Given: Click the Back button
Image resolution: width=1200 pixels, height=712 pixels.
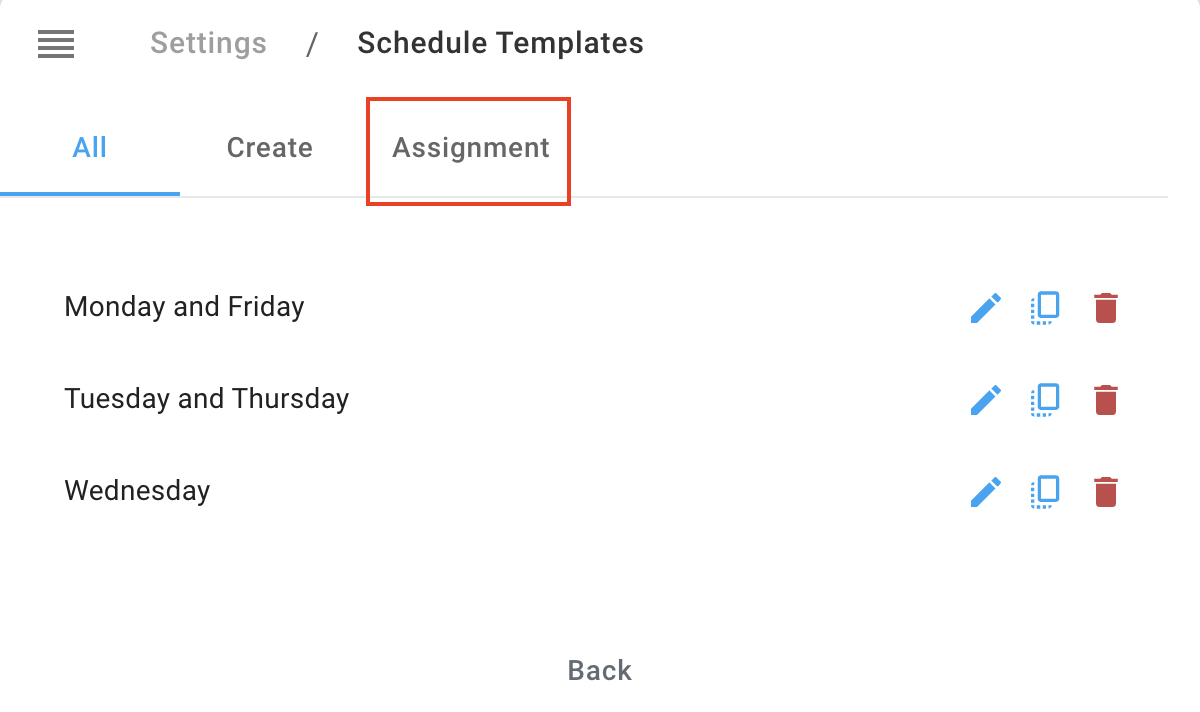Looking at the screenshot, I should [x=600, y=670].
